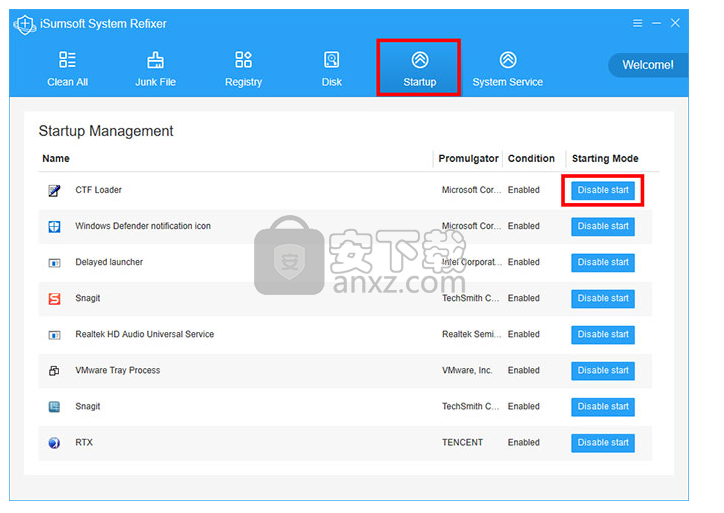Close the System Refixer window
The width and height of the screenshot is (724, 513).
[x=675, y=23]
